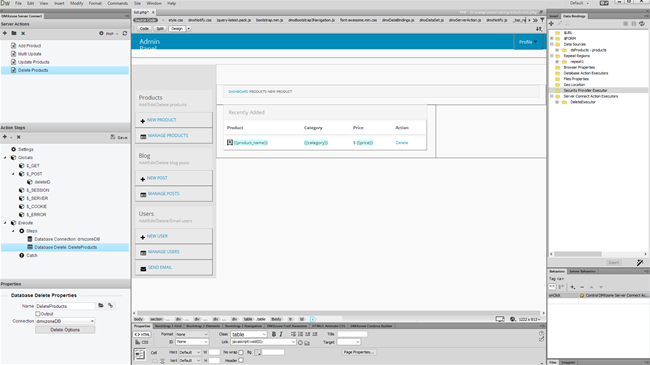This screenshot has width=650, height=365.
Task: Open Page Properties button
Action: coord(359,352)
